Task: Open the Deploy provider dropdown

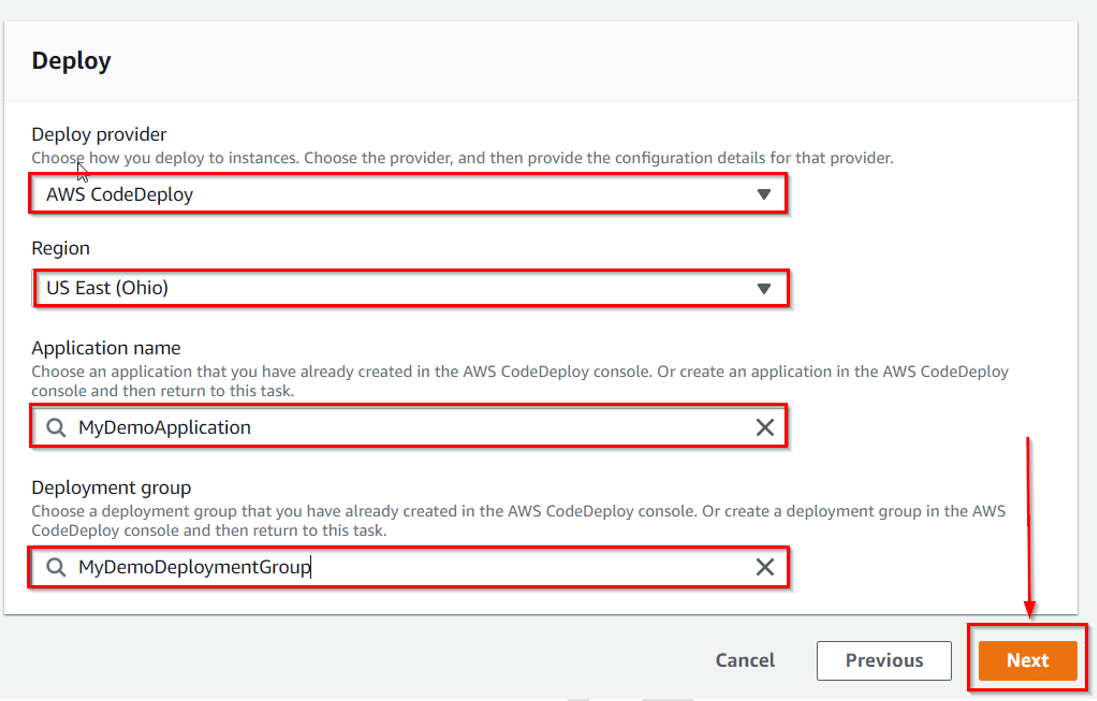Action: 400,194
